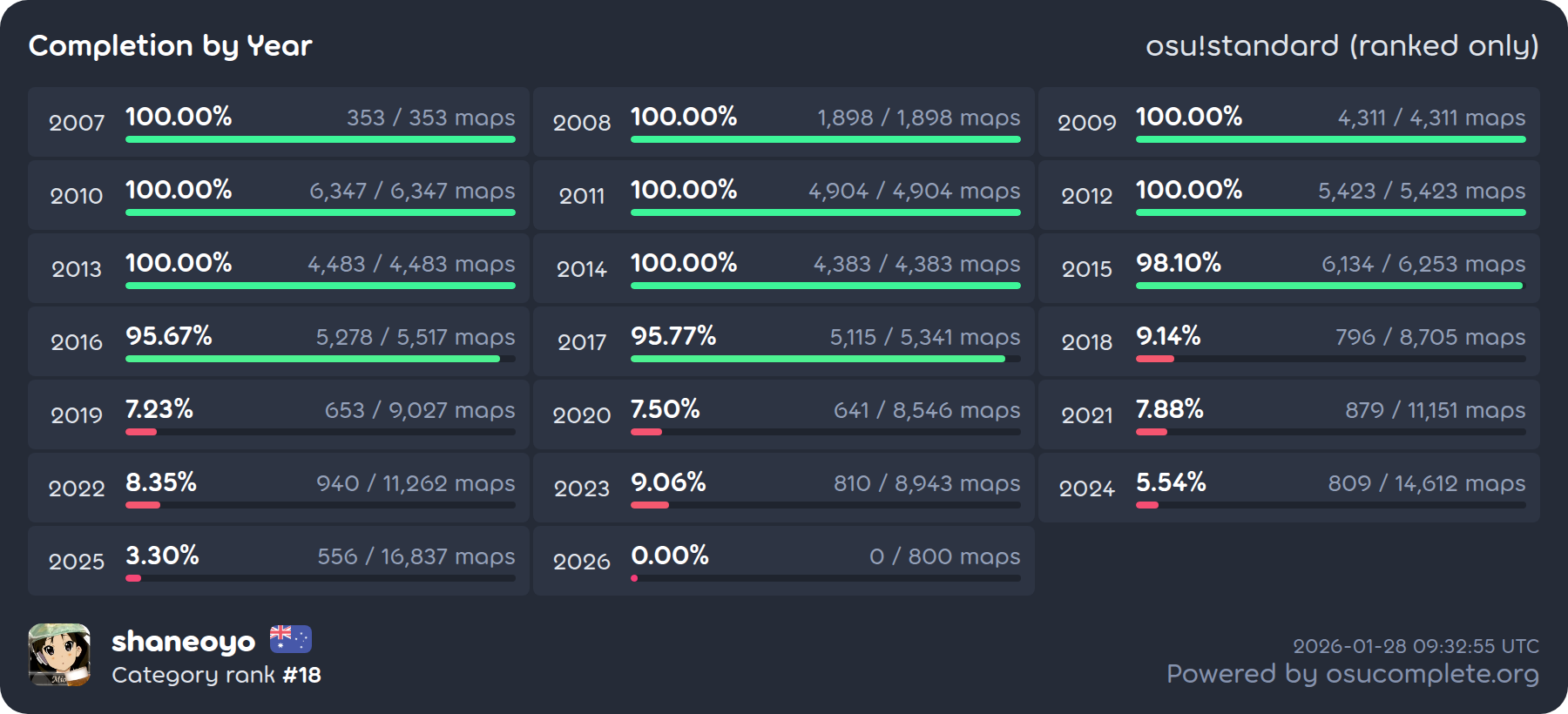This screenshot has width=1568, height=714.
Task: Click the UTC timestamp text
Action: click(1416, 646)
